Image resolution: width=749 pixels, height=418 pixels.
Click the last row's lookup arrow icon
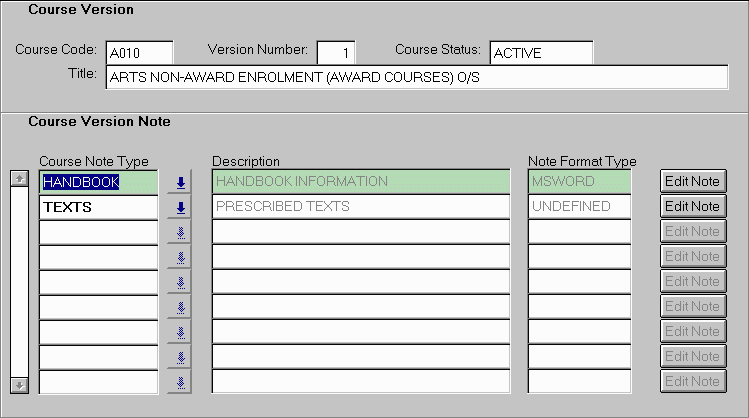coord(180,382)
